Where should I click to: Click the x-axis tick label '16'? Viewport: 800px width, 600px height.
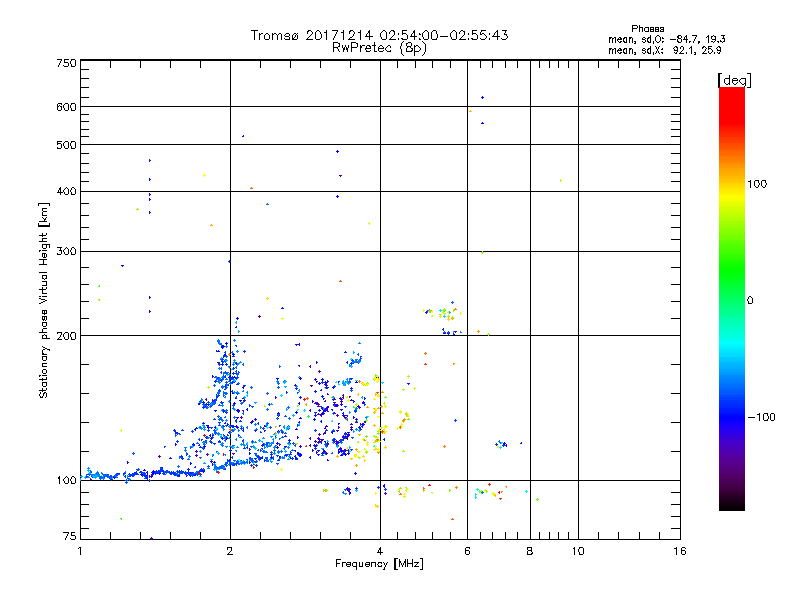pyautogui.click(x=680, y=551)
